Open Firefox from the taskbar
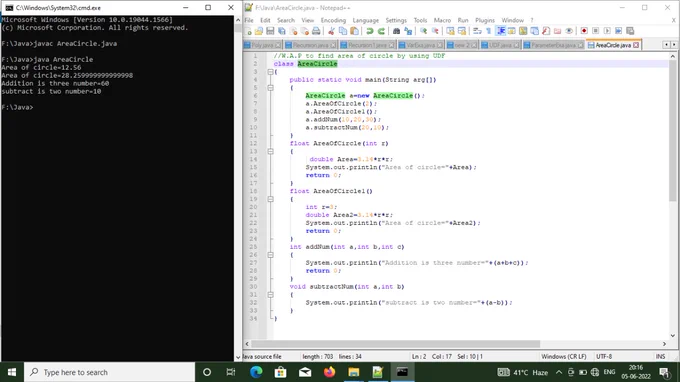The image size is (680, 382). point(330,372)
